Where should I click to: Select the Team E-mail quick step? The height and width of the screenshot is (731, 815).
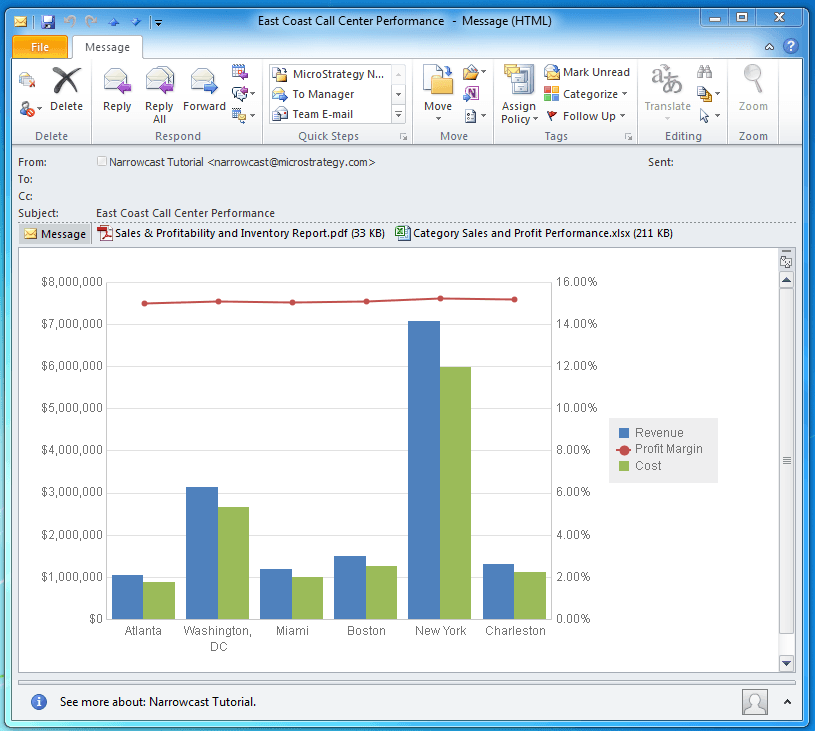coord(322,114)
